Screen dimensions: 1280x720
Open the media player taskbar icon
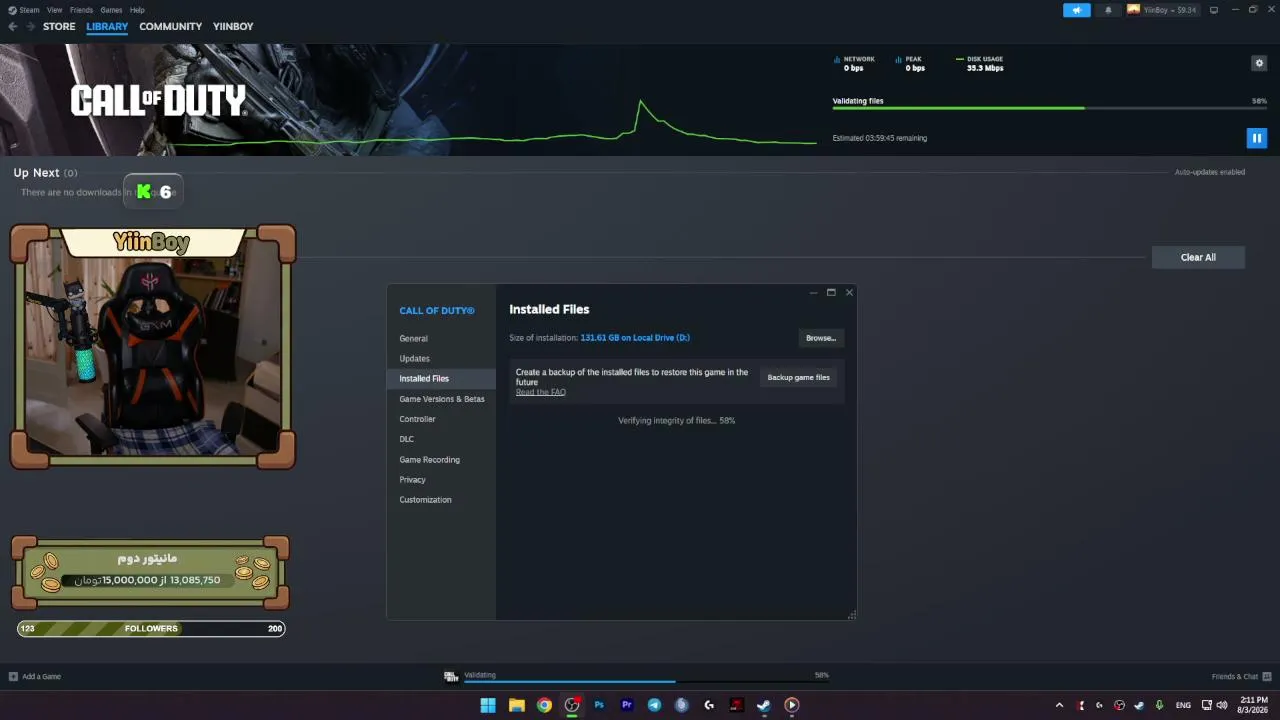pyautogui.click(x=792, y=705)
